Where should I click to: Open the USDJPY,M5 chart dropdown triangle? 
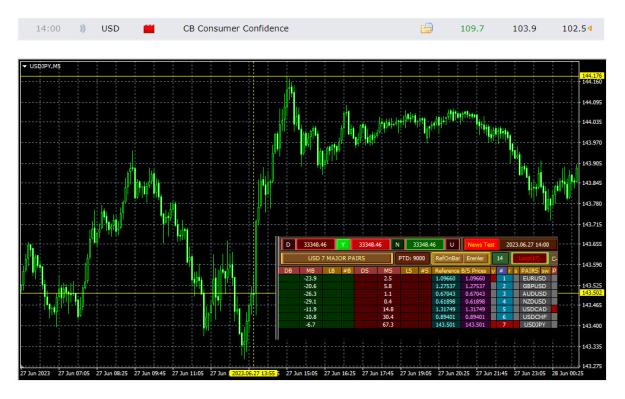(25, 66)
